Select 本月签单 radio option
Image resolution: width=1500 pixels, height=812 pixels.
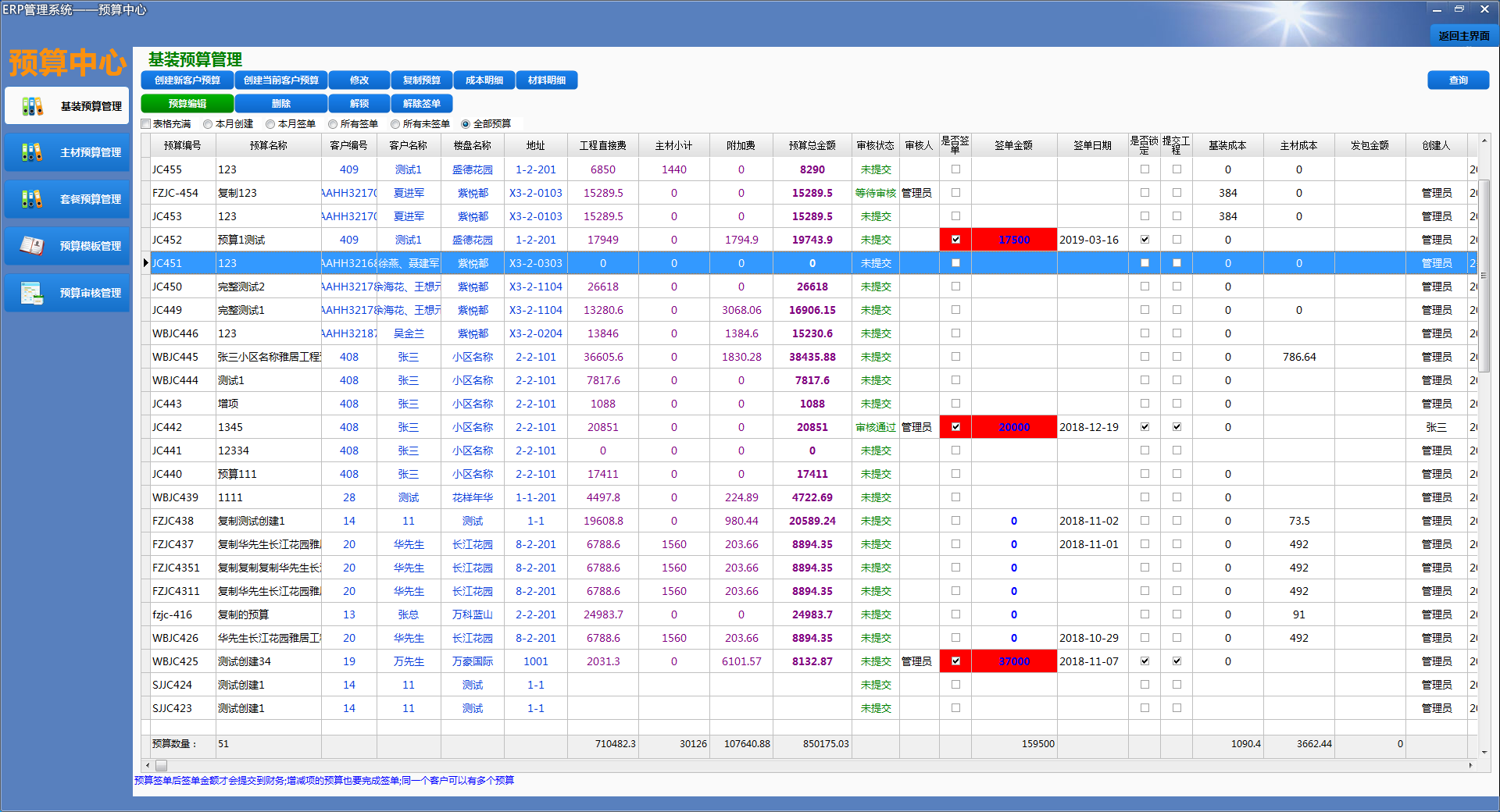(270, 124)
